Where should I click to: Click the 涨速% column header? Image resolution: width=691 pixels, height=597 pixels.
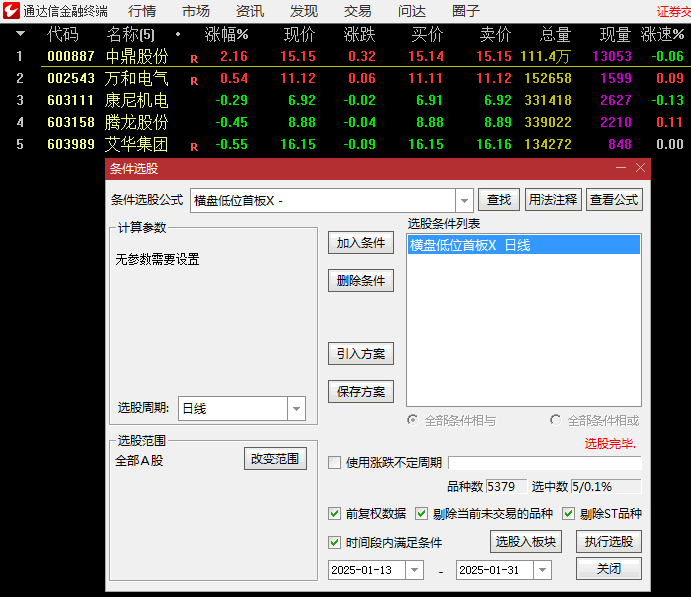pyautogui.click(x=662, y=34)
